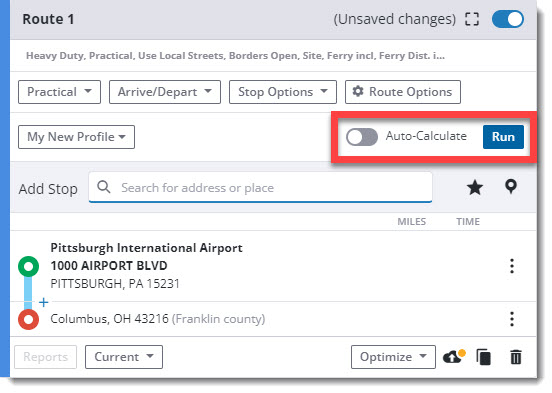552x393 pixels.
Task: Enable the Auto-Calculate toggle
Action: [x=362, y=137]
